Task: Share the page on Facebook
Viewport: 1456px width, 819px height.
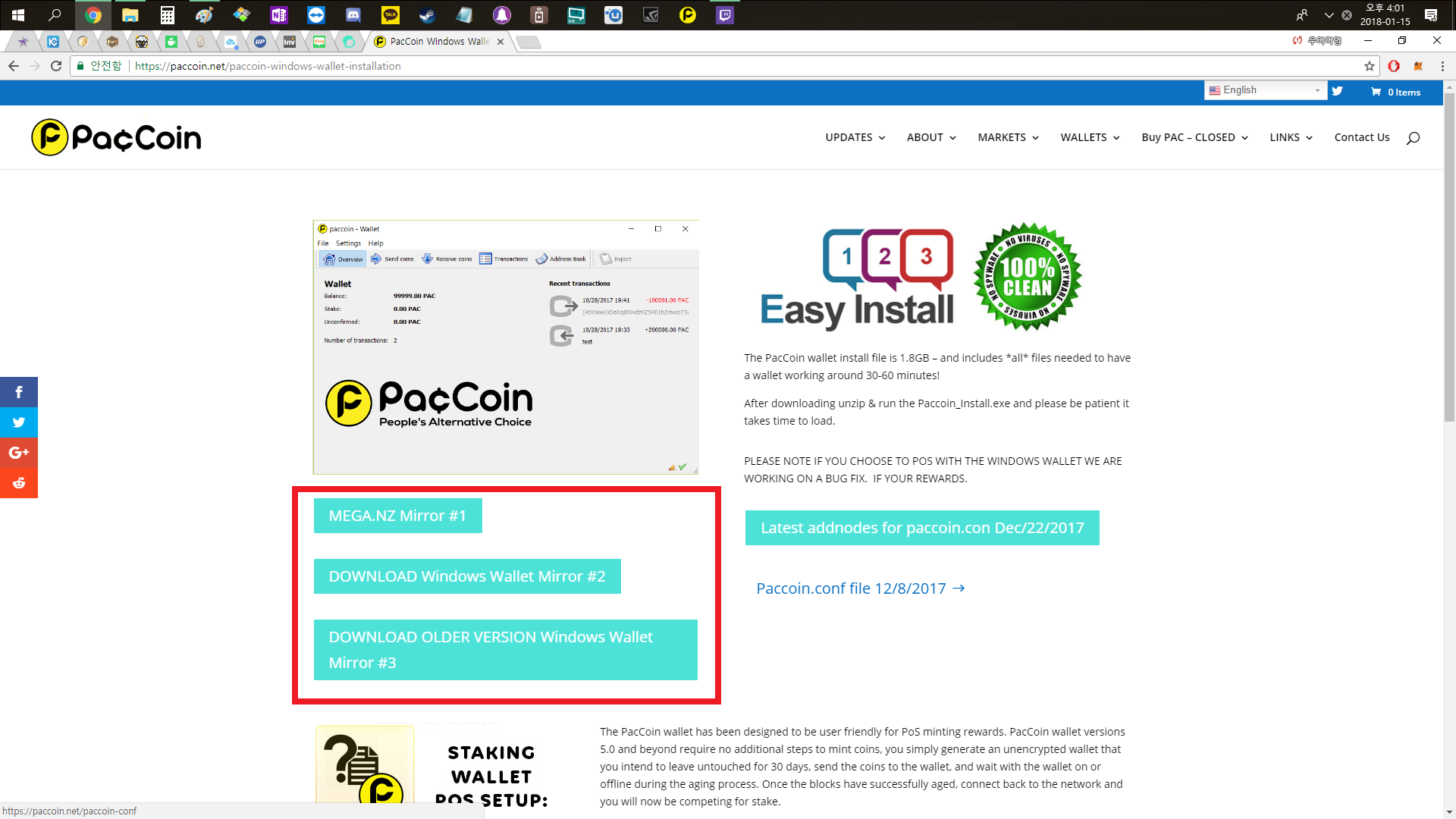Action: (x=19, y=392)
